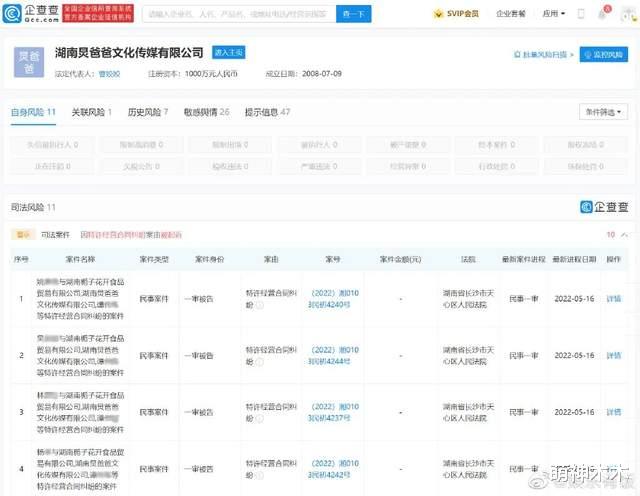Image resolution: width=640 pixels, height=496 pixels.
Task: Expand the 应用 dropdown
Action: pyautogui.click(x=553, y=14)
